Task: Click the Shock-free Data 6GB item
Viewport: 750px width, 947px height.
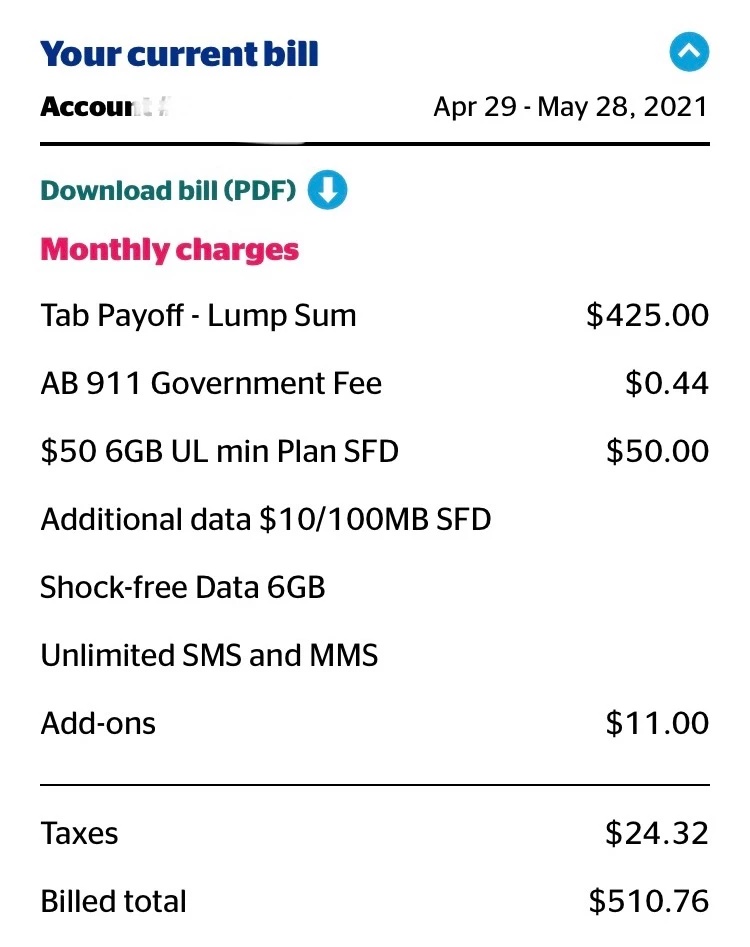Action: [x=183, y=588]
